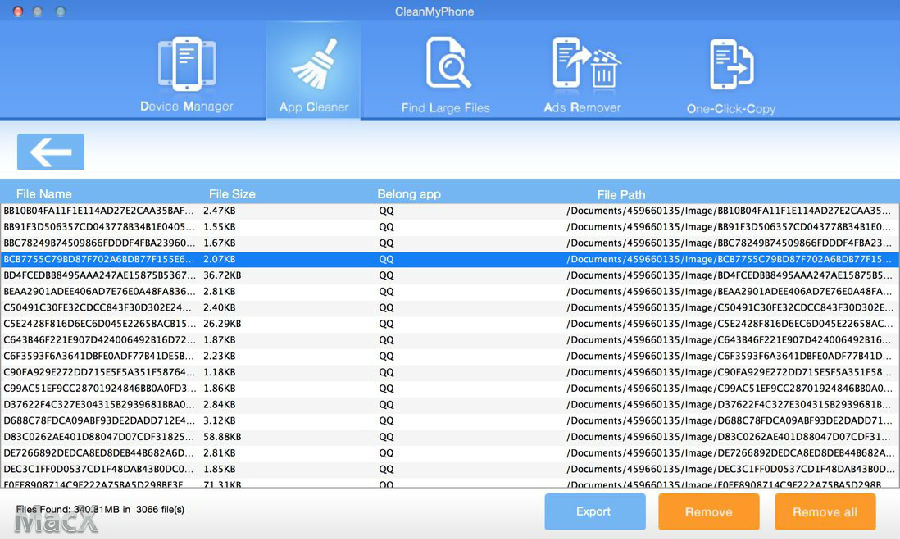Select the App Cleaner broom icon
Image resolution: width=900 pixels, height=539 pixels.
pyautogui.click(x=314, y=64)
